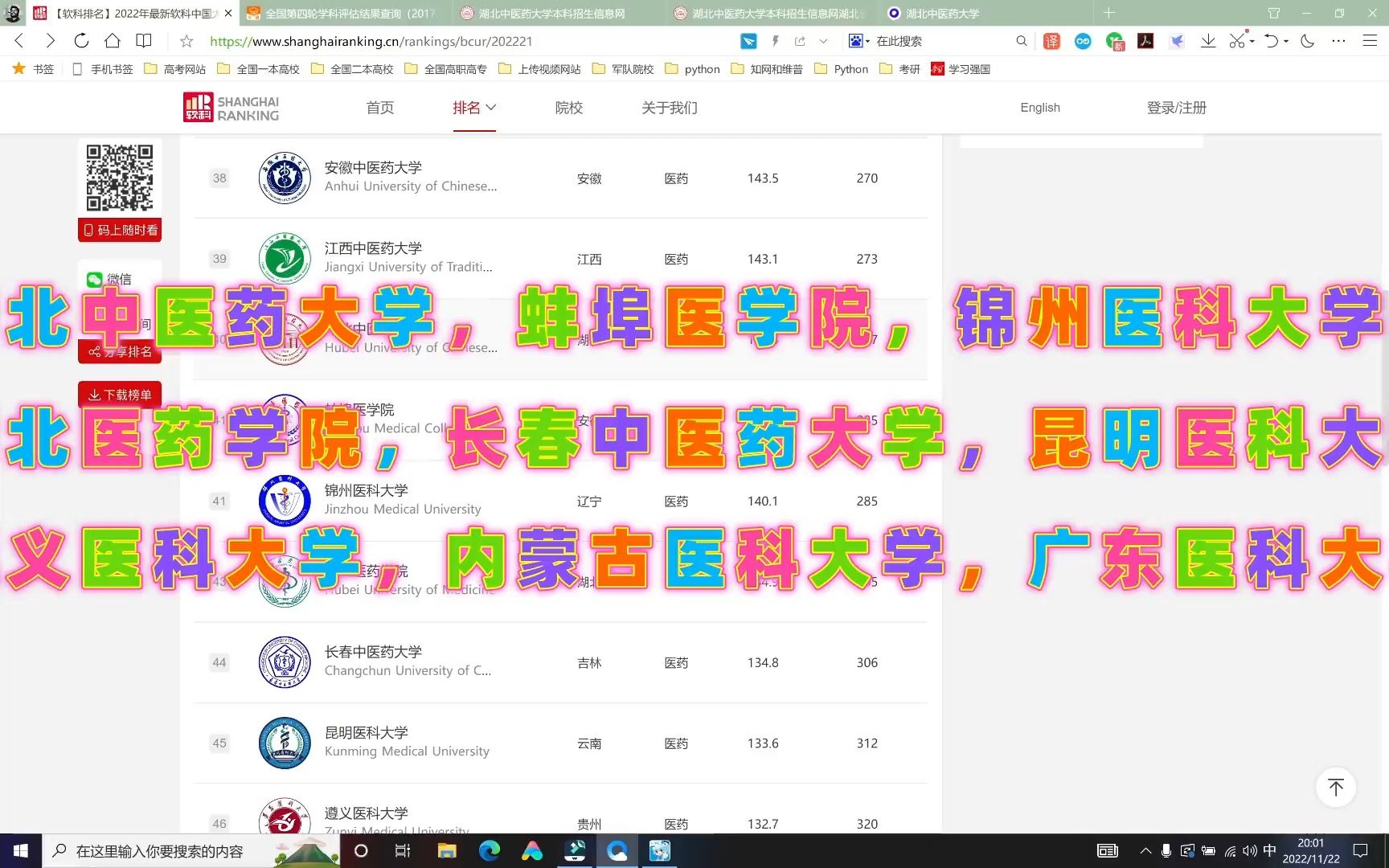The image size is (1389, 868).
Task: Click the share icon in the address bar
Action: coord(800,41)
